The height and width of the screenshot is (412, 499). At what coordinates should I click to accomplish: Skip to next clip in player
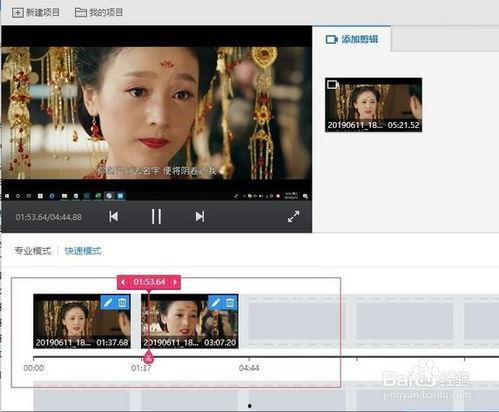[200, 217]
